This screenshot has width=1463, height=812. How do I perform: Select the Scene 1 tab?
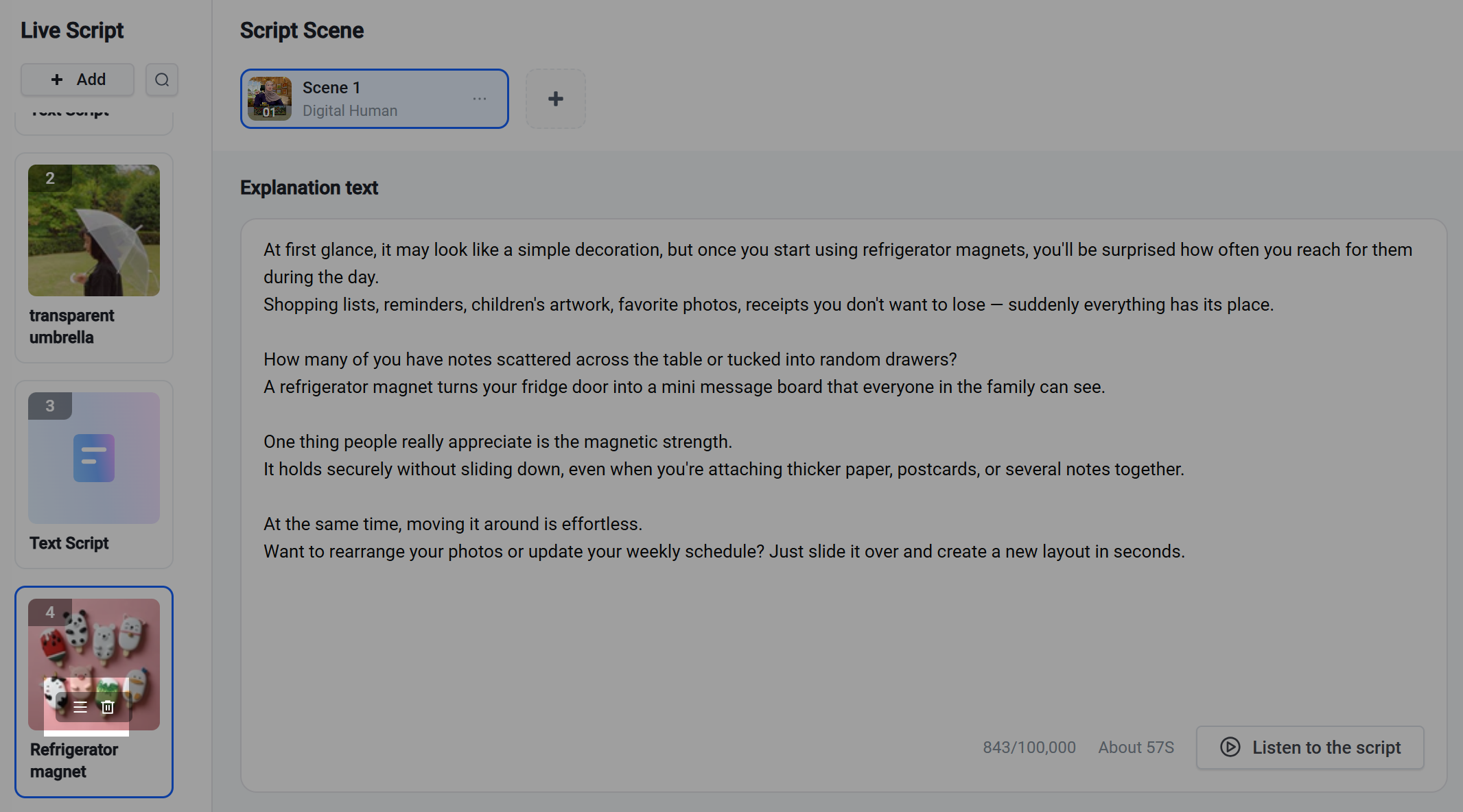coord(375,99)
